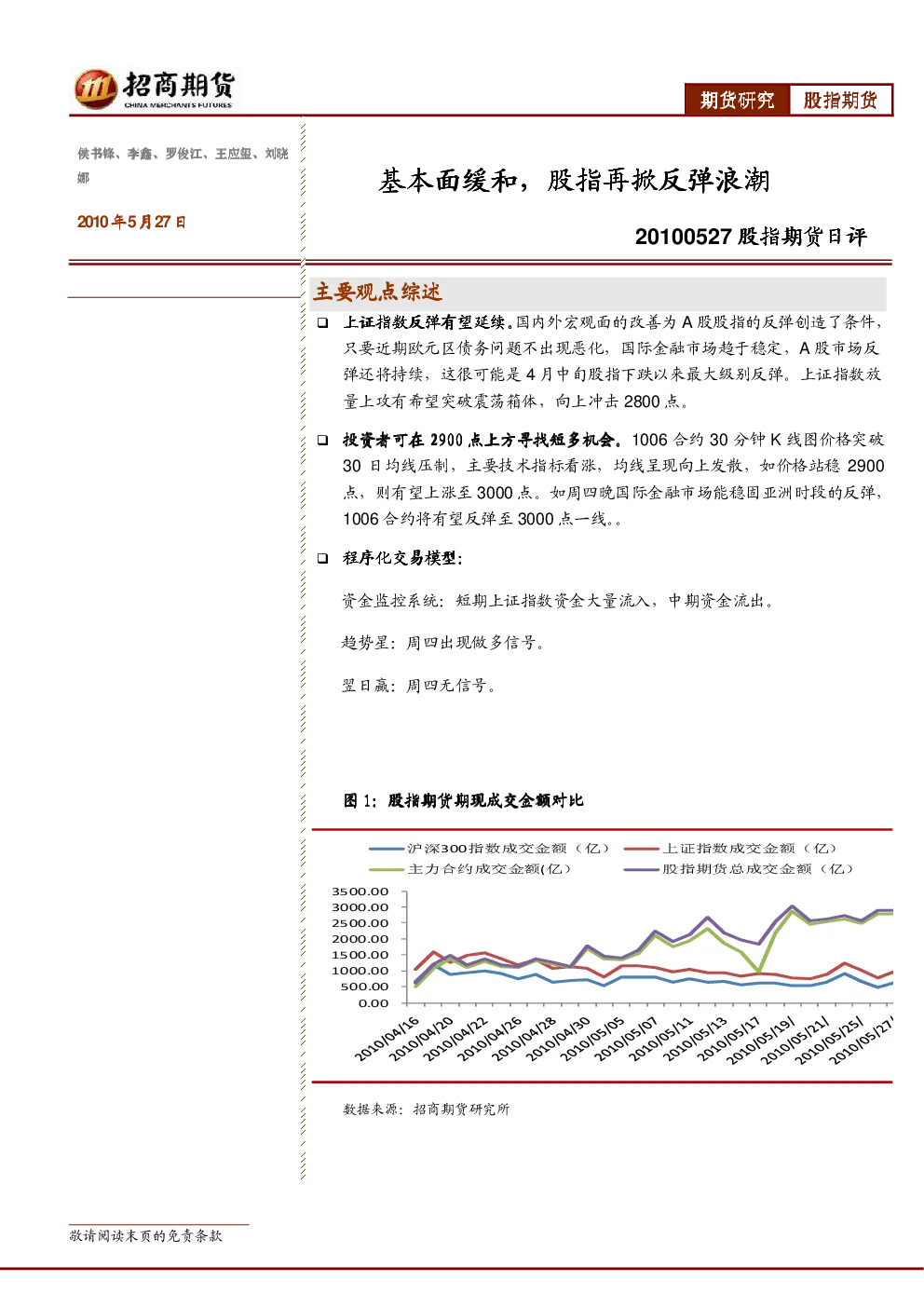The width and height of the screenshot is (924, 1307).
Task: Click the date 2010年5月27日 in sidebar
Action: [x=131, y=222]
